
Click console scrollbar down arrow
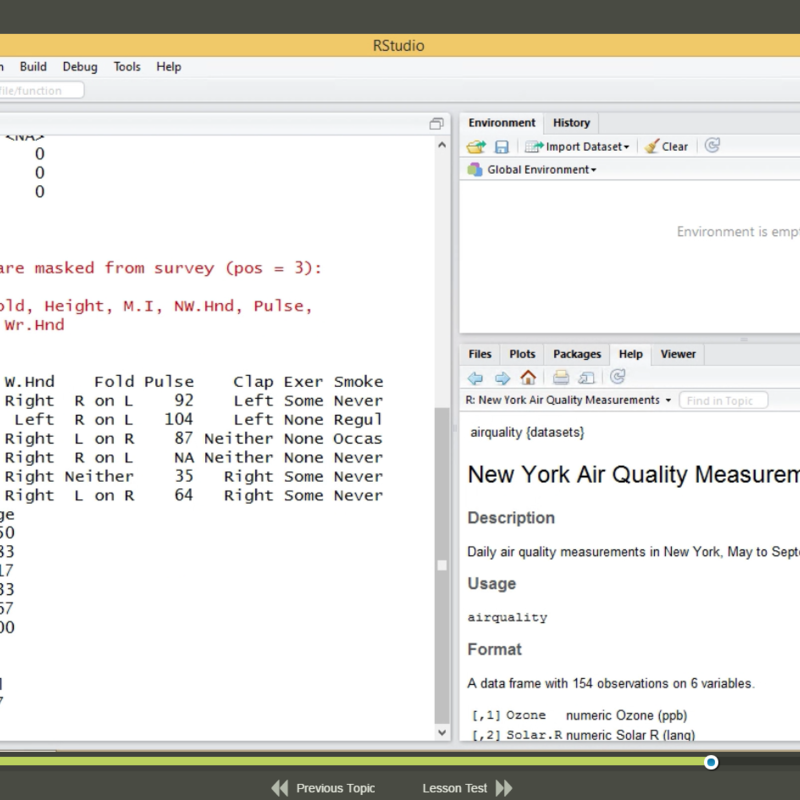pos(442,733)
